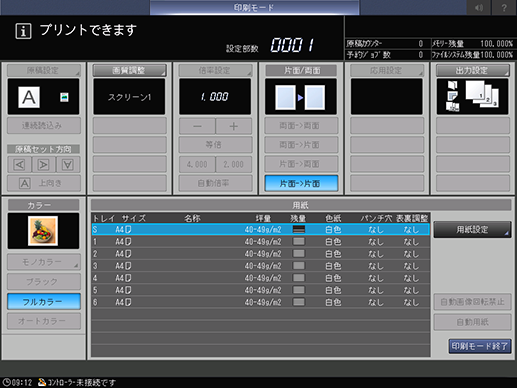Click 白色 cell in tray 2 row
517x388 pixels.
point(333,254)
